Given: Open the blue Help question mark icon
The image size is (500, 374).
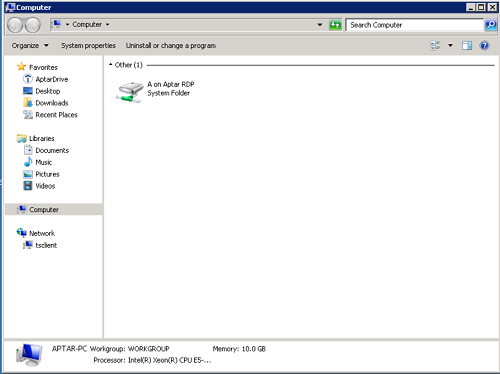Looking at the screenshot, I should coord(484,45).
